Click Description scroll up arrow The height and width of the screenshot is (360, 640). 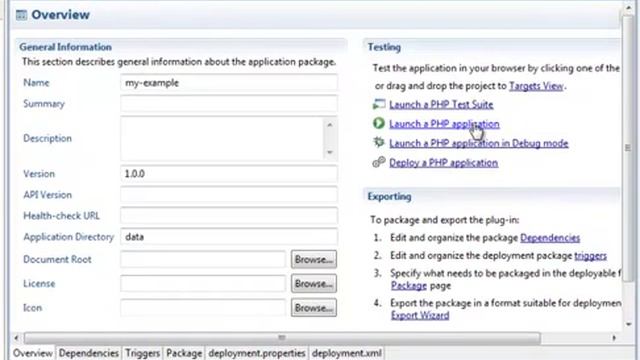coord(330,125)
